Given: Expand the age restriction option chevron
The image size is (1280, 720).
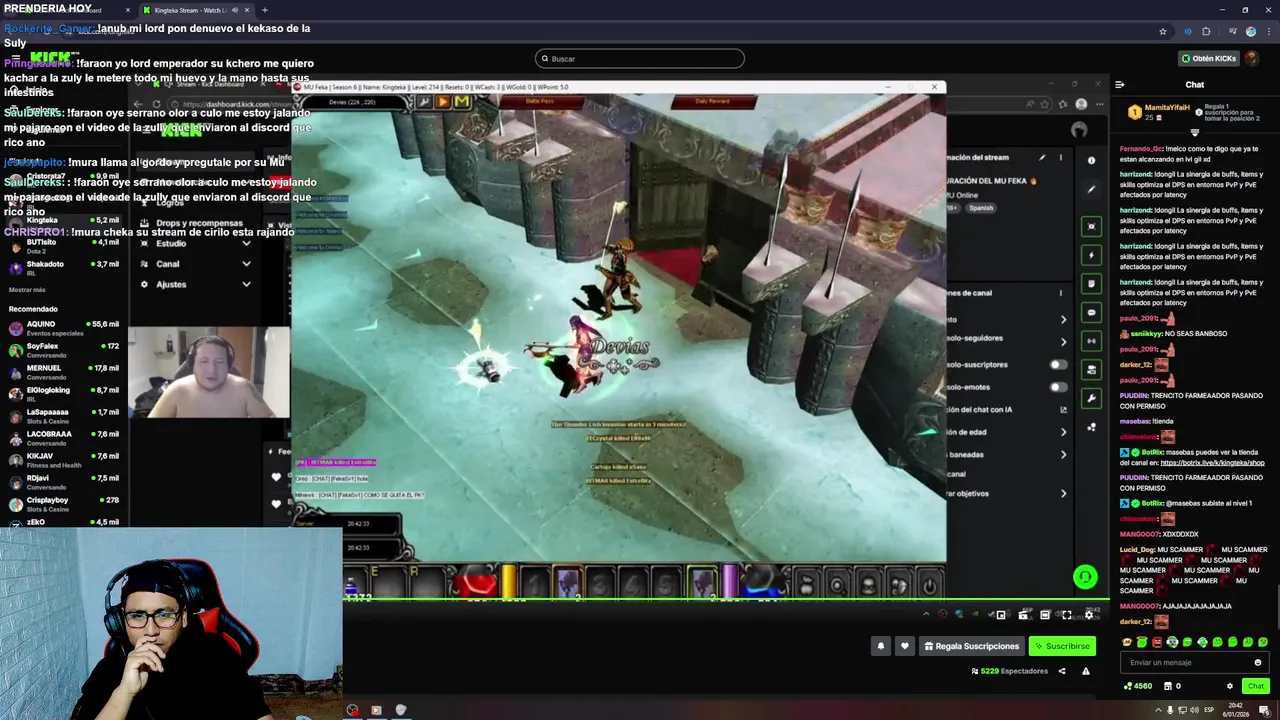Looking at the screenshot, I should pos(1063,432).
